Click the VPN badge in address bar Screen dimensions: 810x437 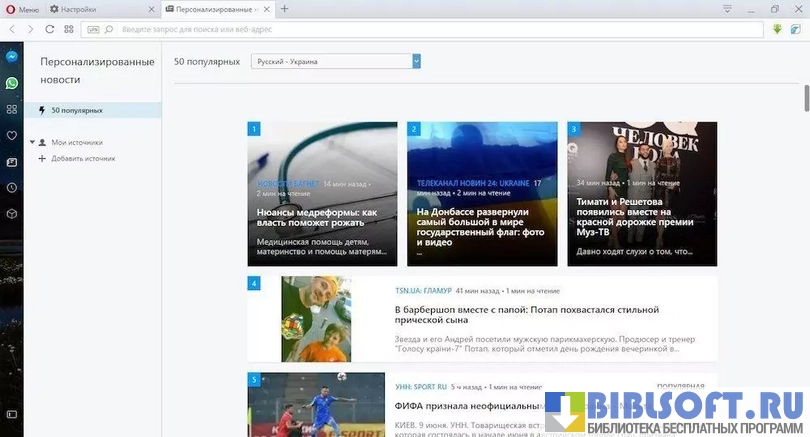pos(93,29)
